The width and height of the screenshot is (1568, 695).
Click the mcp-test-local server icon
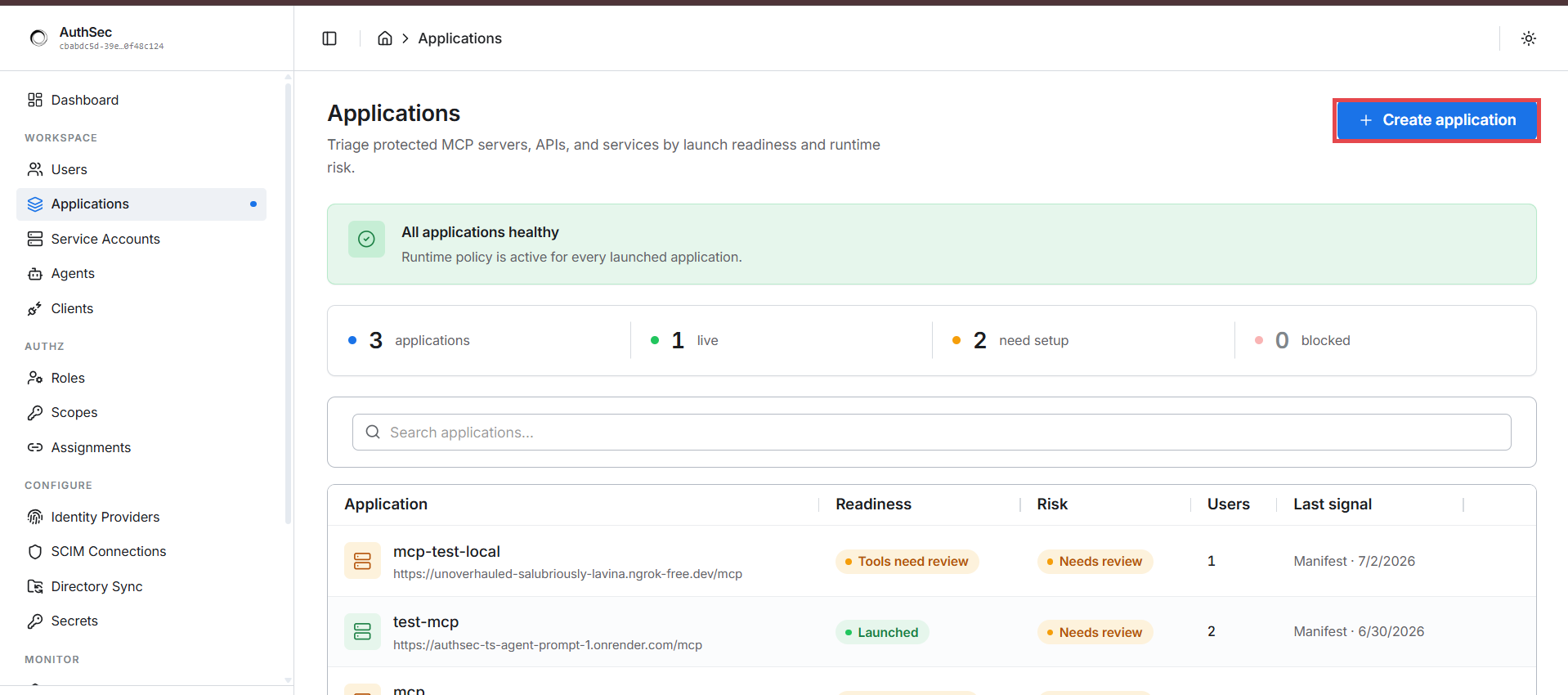[x=362, y=561]
